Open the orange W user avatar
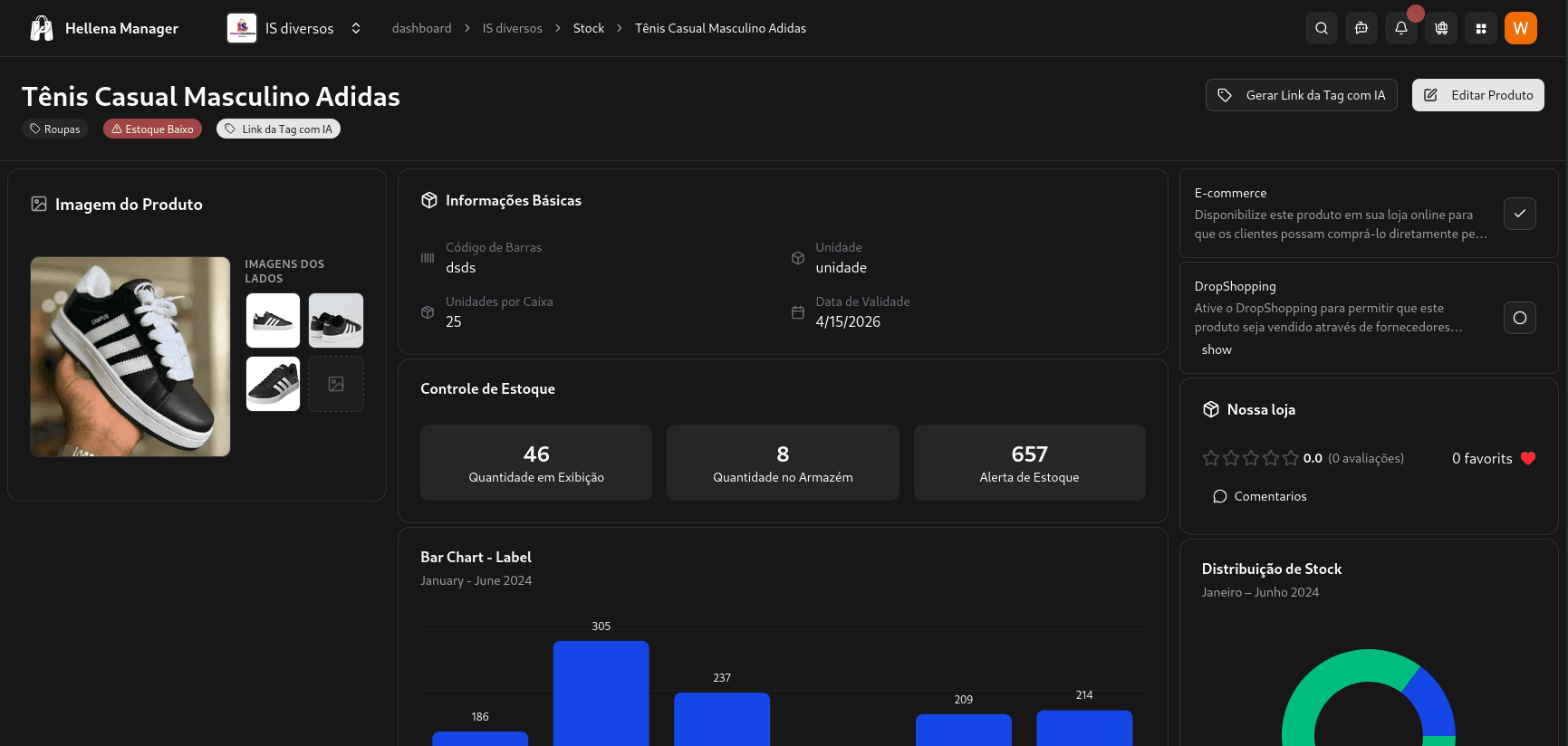 point(1521,28)
